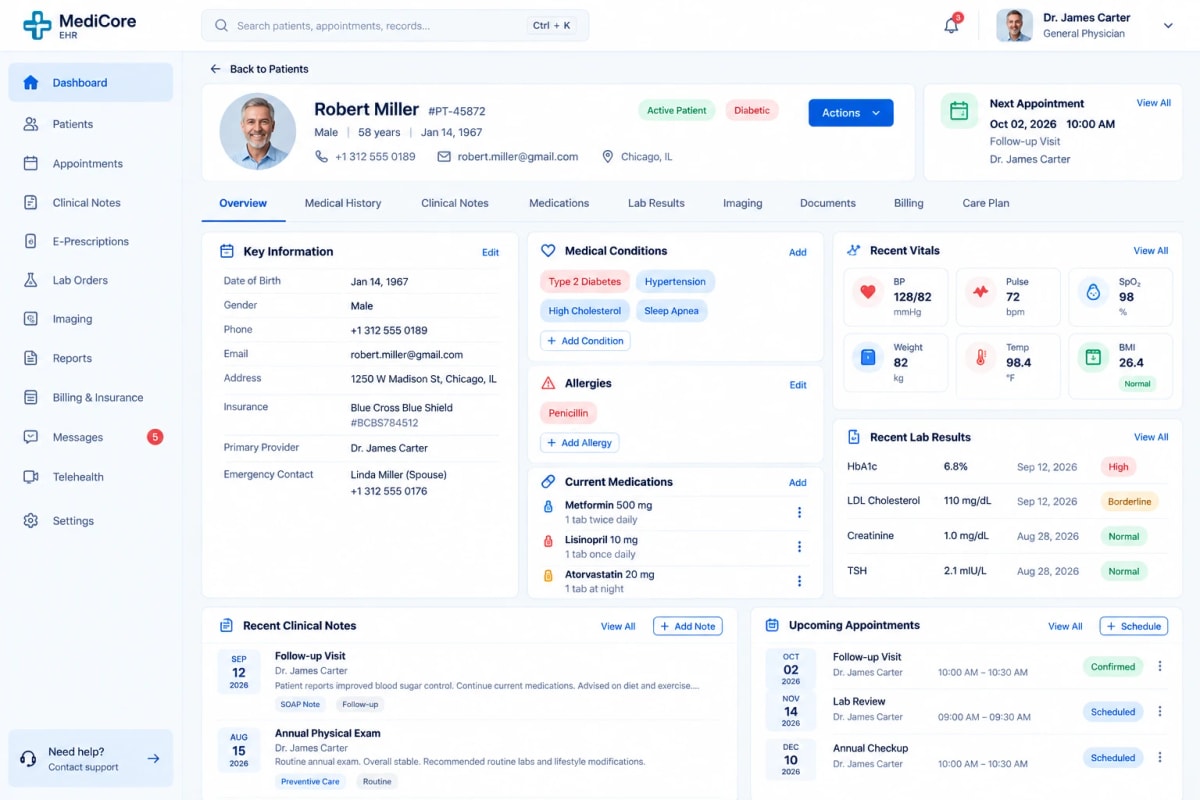Click the Pulse heartbeat vital icon
The width and height of the screenshot is (1200, 800).
tap(980, 293)
